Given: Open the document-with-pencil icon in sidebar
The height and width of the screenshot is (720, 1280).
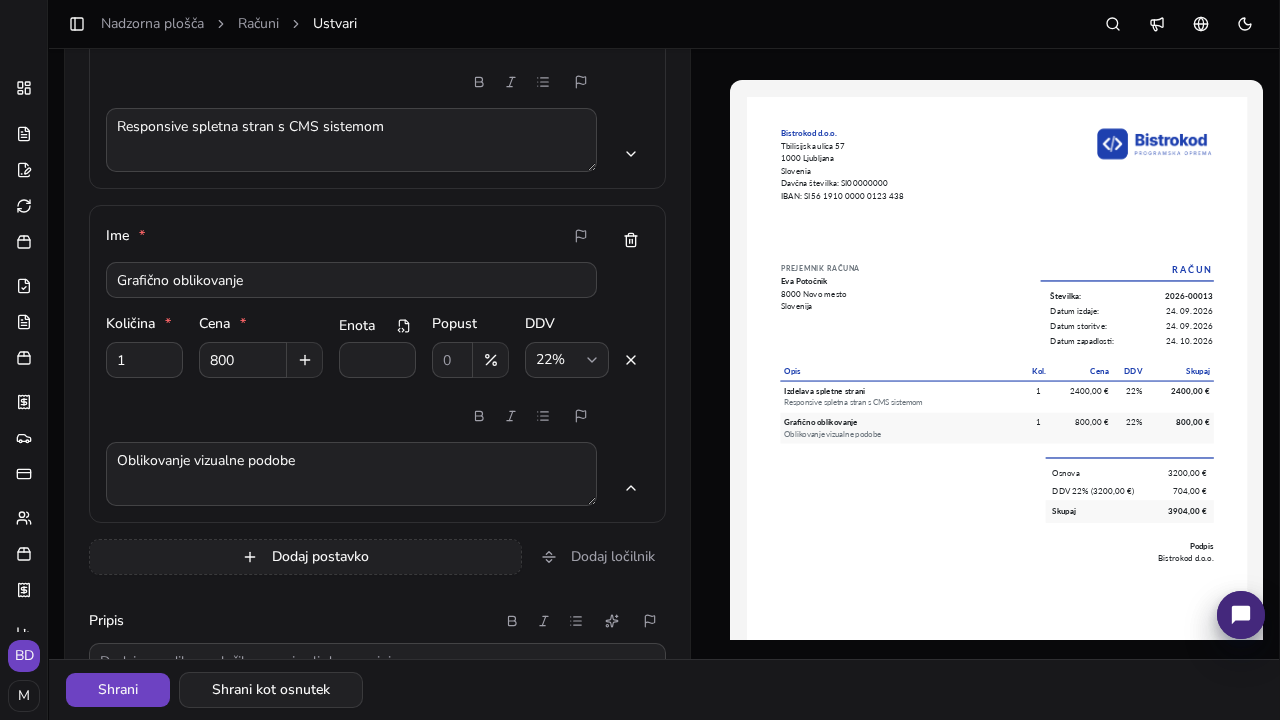Looking at the screenshot, I should [x=24, y=170].
